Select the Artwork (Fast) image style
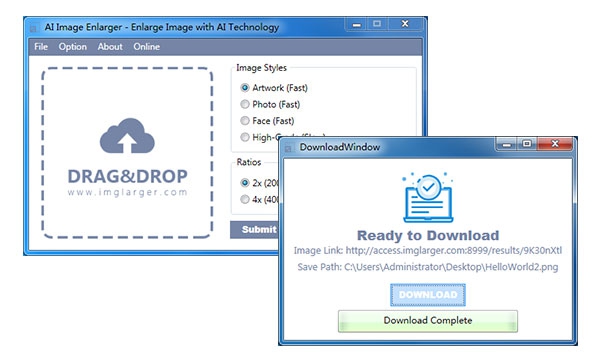 pos(245,88)
